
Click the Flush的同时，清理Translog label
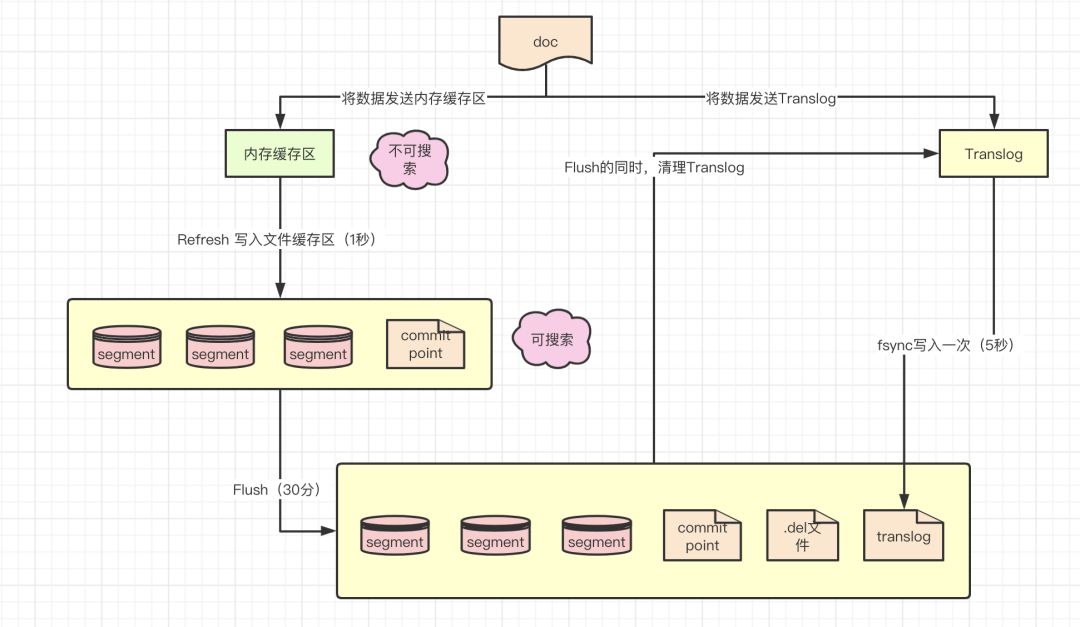pyautogui.click(x=654, y=167)
